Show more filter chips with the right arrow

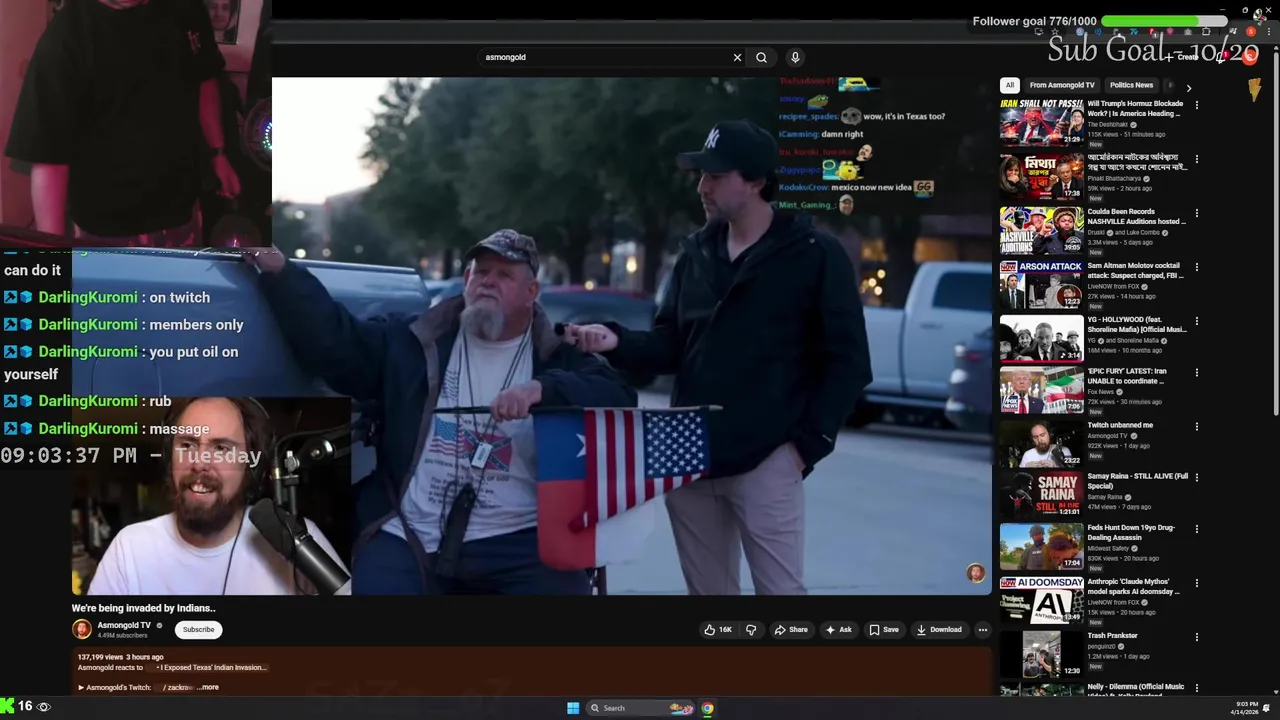(x=1188, y=87)
